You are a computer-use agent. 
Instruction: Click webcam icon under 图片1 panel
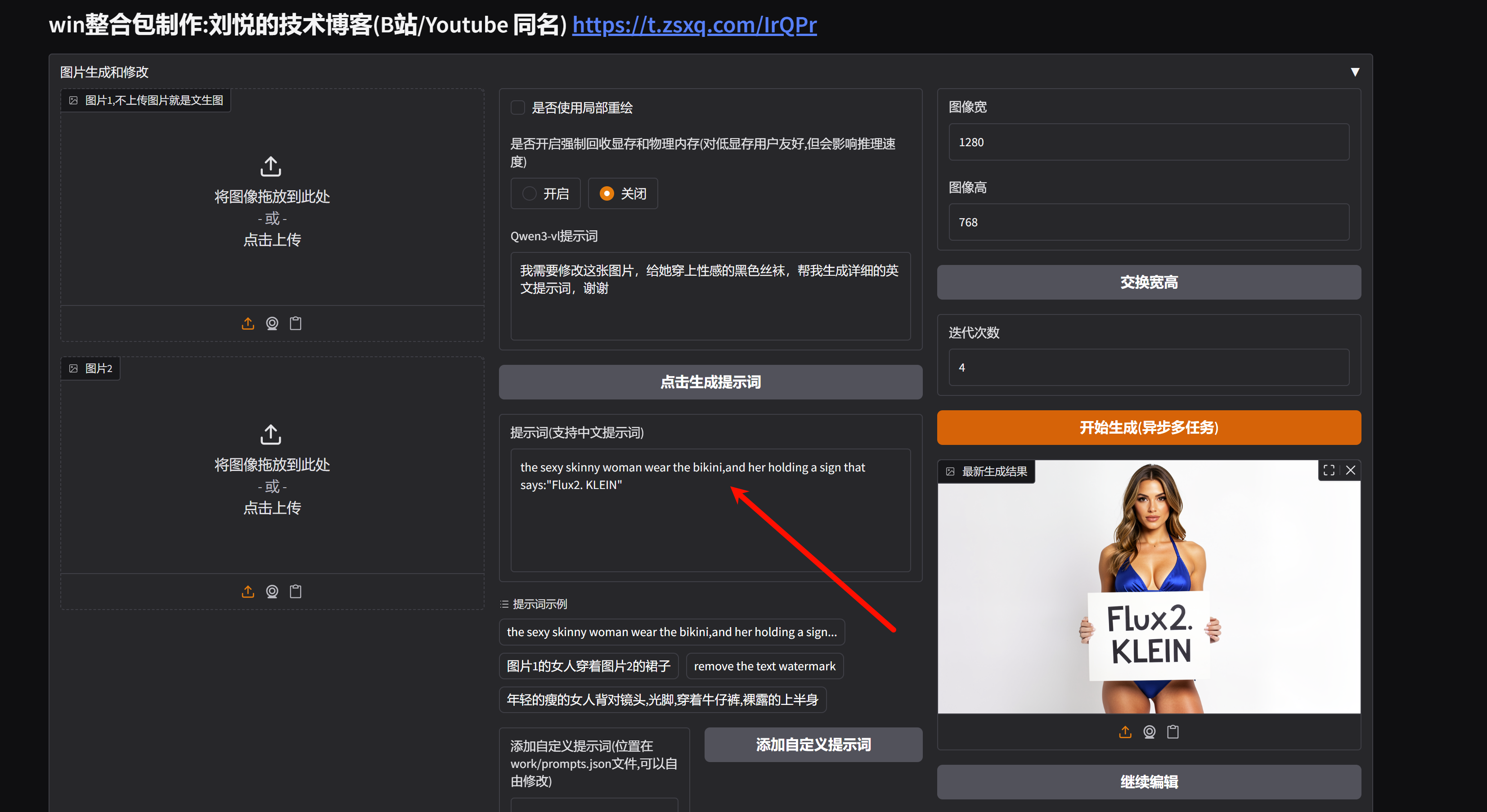(272, 323)
